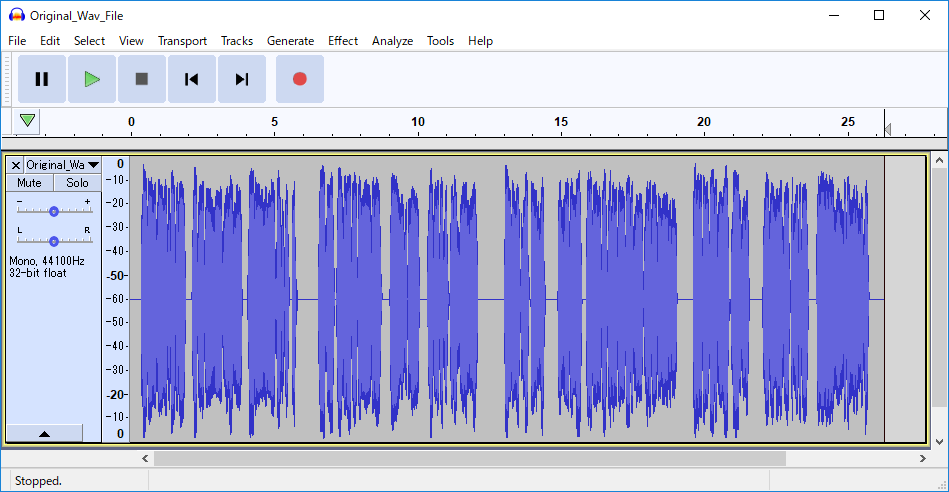949x492 pixels.
Task: Collapse the track with the up-arrow button
Action: (x=44, y=433)
